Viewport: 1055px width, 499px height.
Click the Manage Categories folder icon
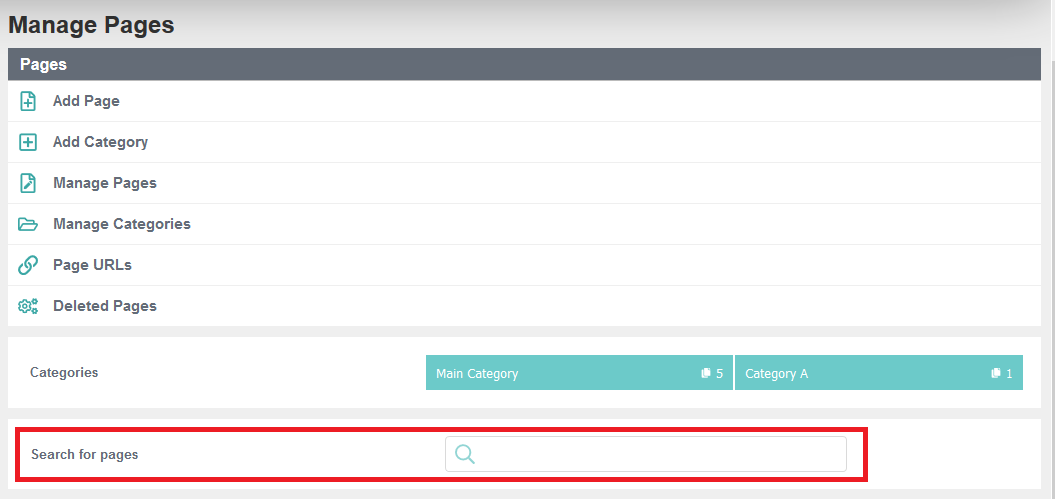[x=28, y=225]
